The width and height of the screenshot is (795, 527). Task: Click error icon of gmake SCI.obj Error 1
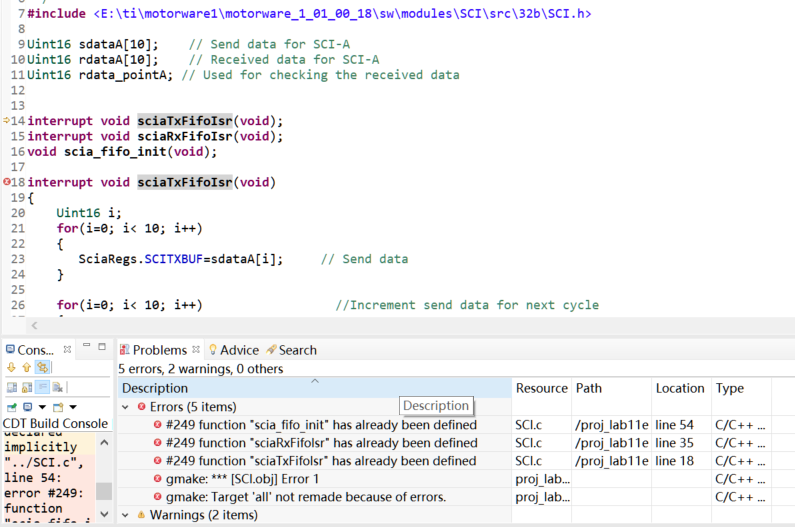tap(158, 479)
